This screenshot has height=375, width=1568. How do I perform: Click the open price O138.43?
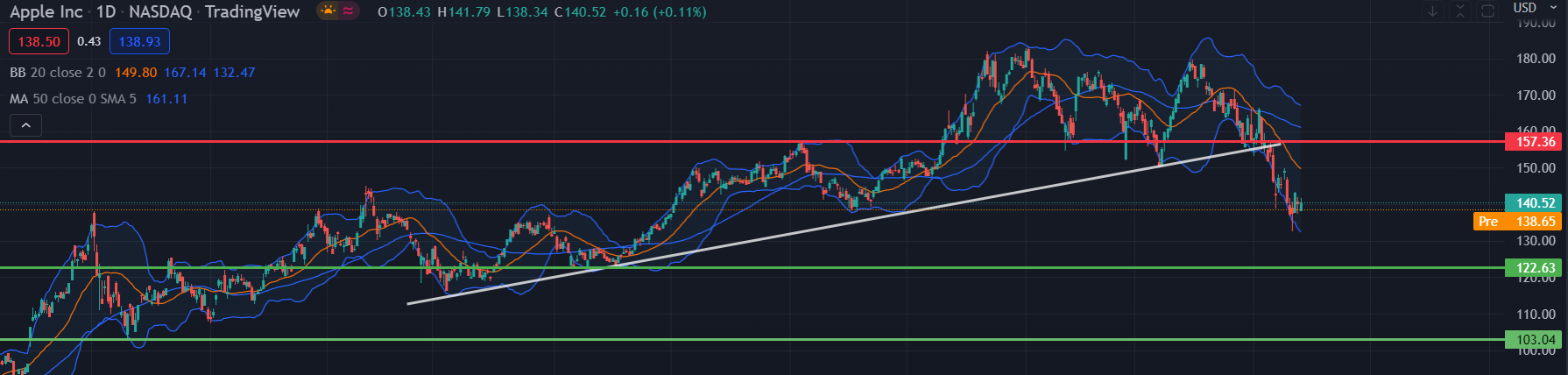[x=404, y=12]
